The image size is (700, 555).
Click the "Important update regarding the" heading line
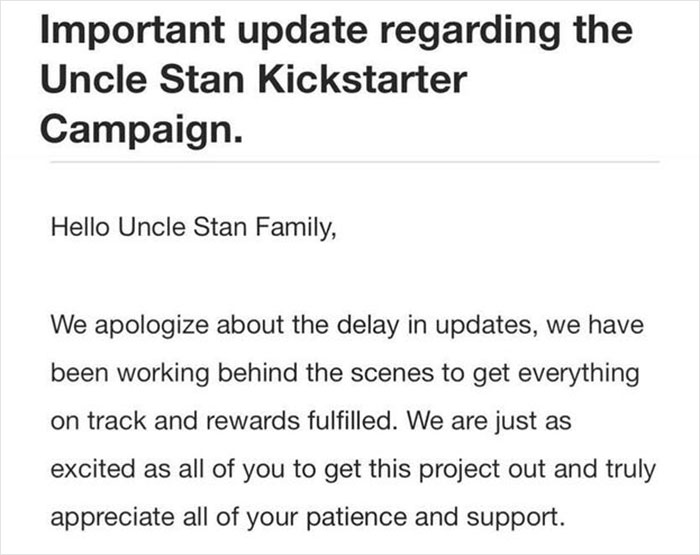(336, 32)
